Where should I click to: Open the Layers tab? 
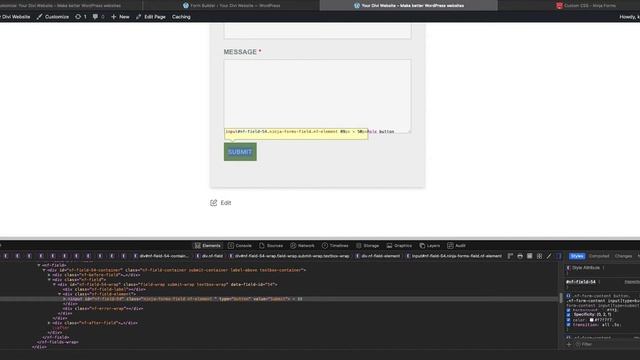(x=430, y=246)
